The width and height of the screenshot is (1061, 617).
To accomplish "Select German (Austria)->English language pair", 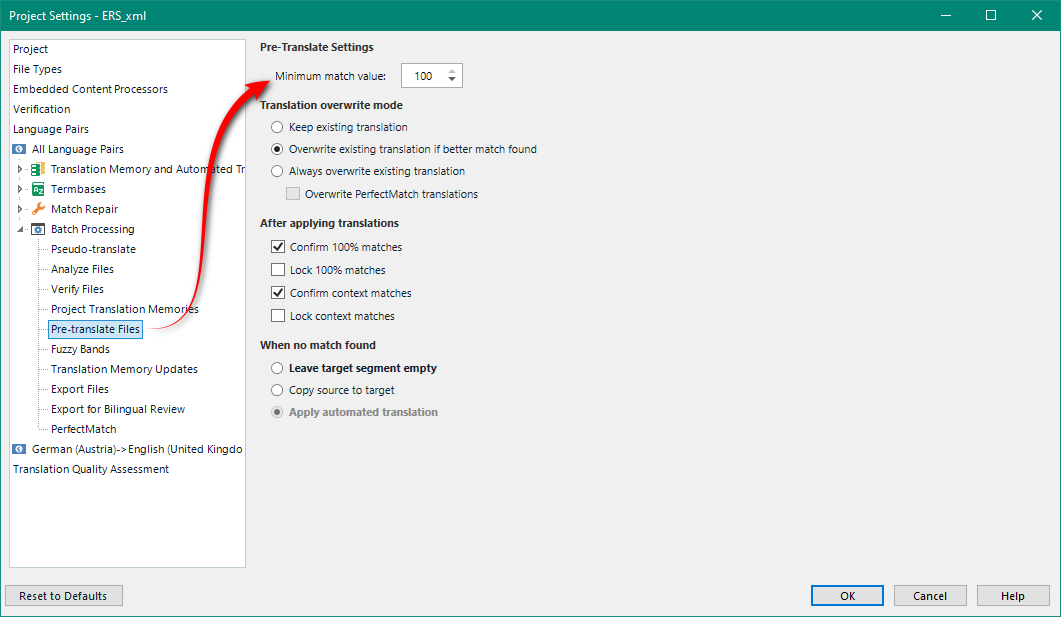I will 137,449.
